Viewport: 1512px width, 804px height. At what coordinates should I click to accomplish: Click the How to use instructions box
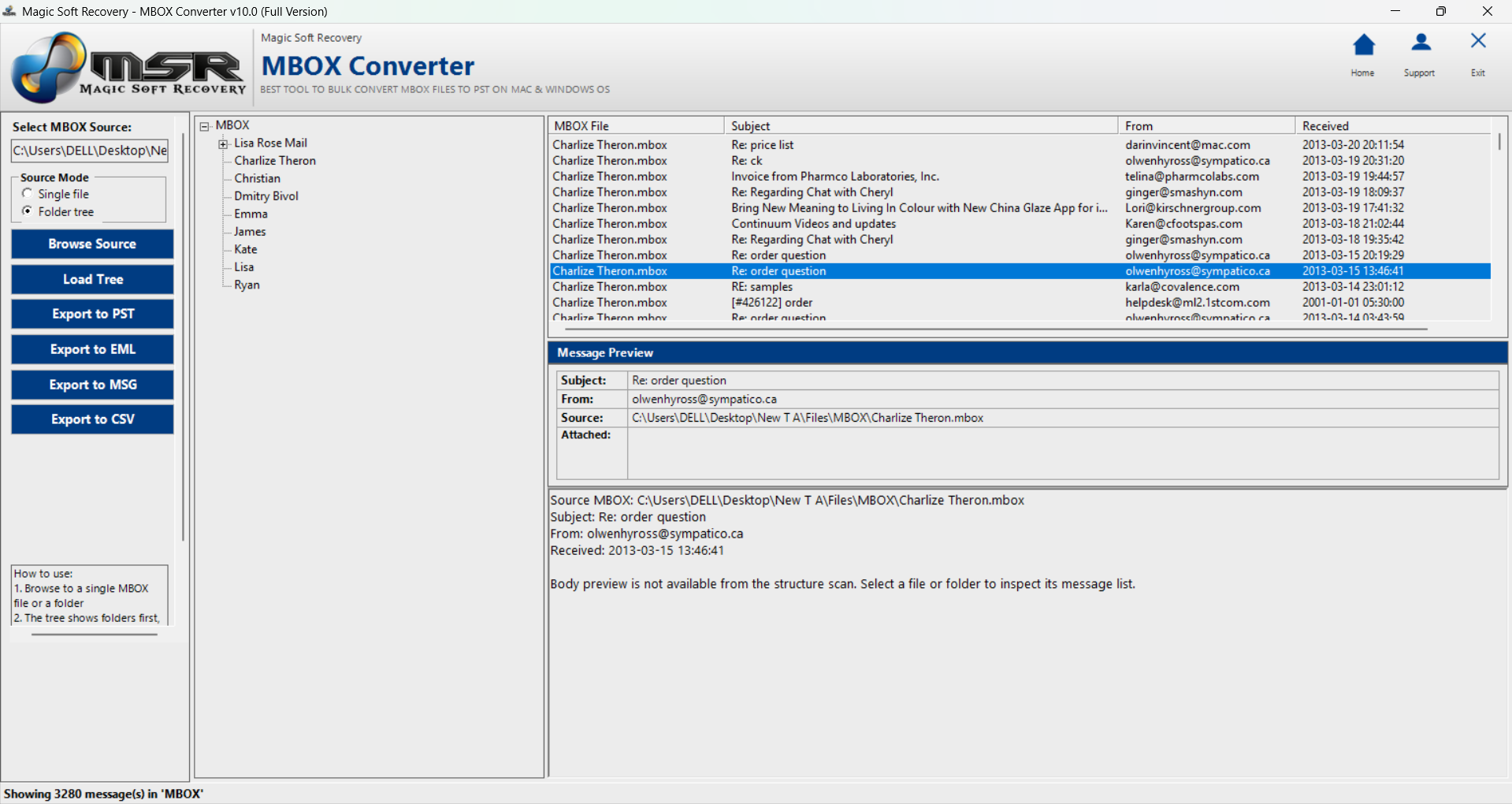(89, 595)
